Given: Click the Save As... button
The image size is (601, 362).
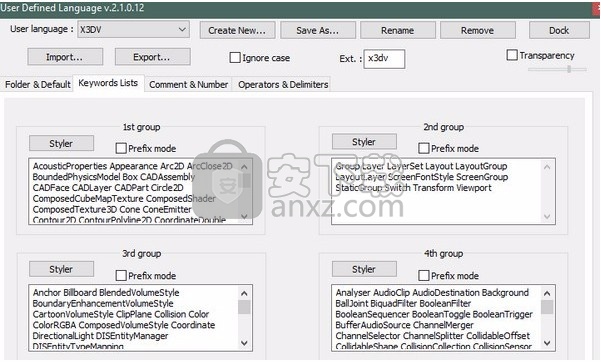Looking at the screenshot, I should tap(318, 30).
